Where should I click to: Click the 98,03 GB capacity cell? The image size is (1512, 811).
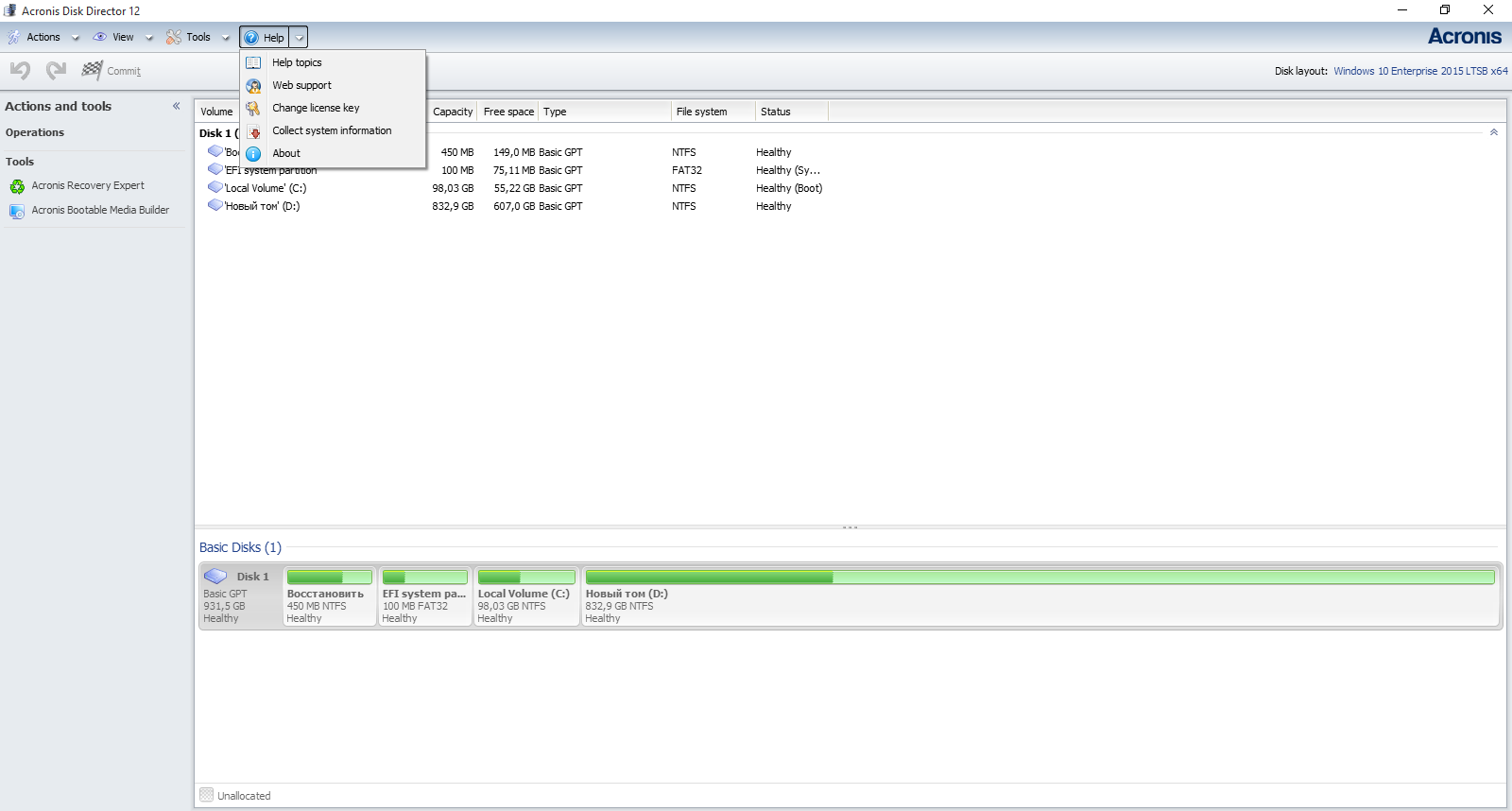coord(453,188)
